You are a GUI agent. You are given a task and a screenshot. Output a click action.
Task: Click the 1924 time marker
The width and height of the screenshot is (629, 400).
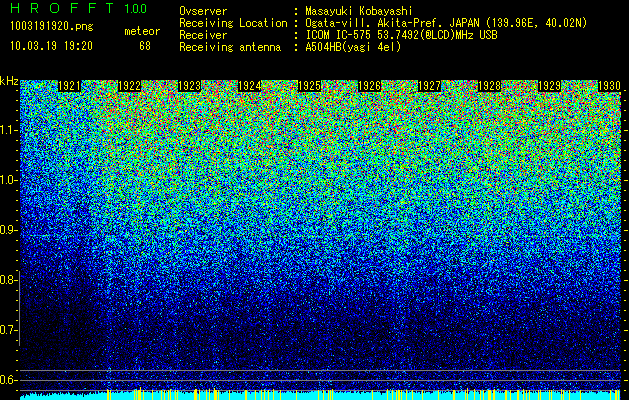pyautogui.click(x=250, y=86)
